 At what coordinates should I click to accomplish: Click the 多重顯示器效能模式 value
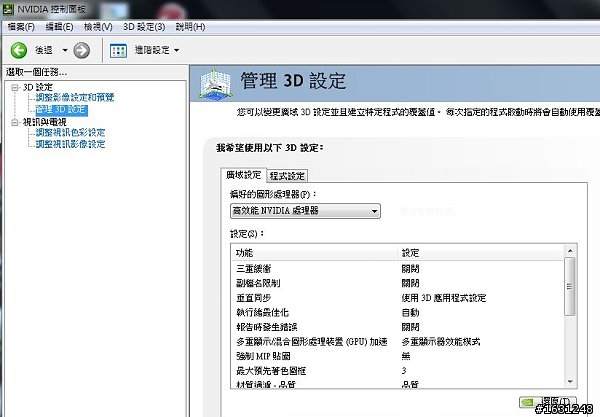(440, 341)
